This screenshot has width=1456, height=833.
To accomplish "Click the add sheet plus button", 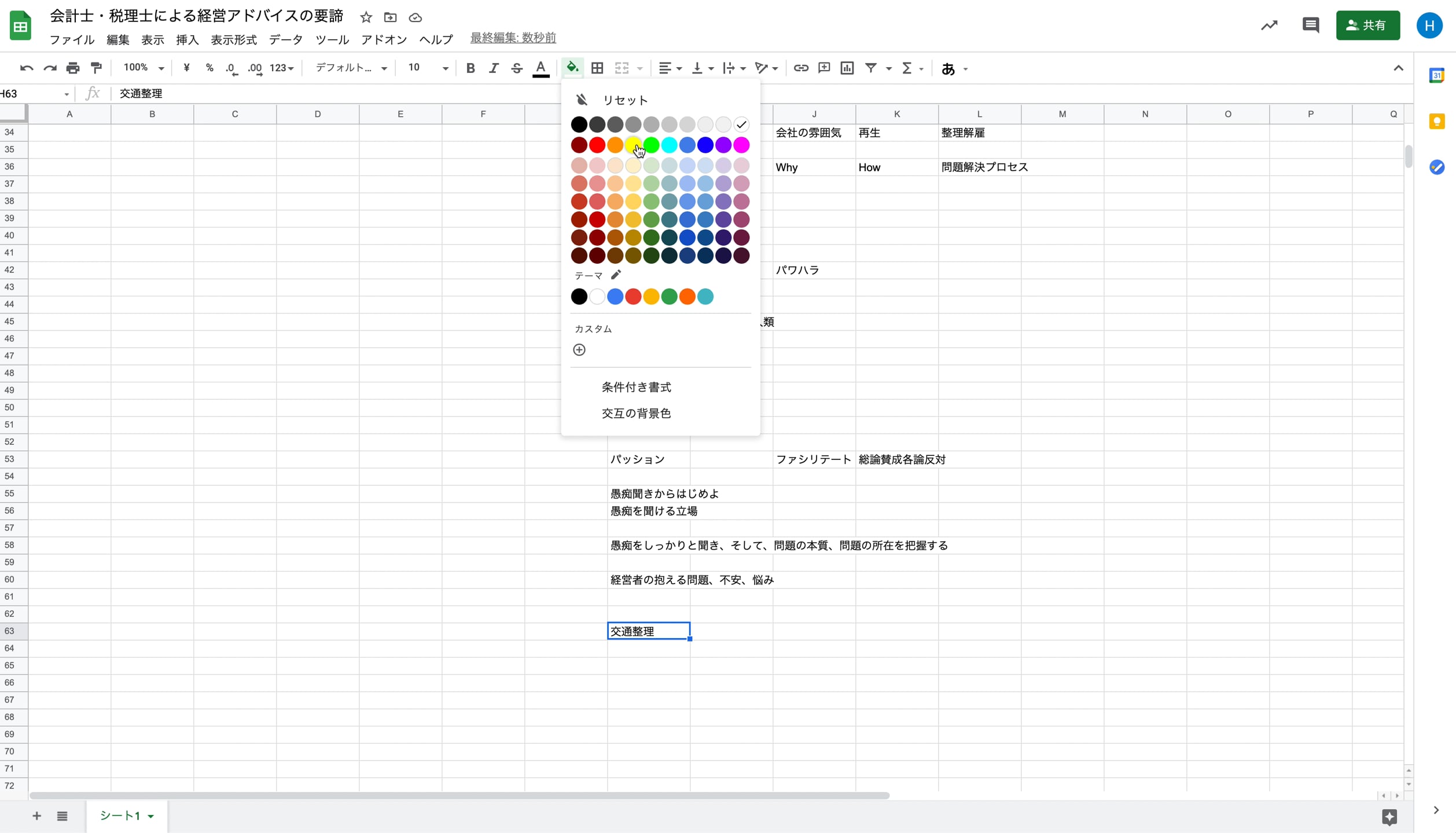I will coord(36,816).
